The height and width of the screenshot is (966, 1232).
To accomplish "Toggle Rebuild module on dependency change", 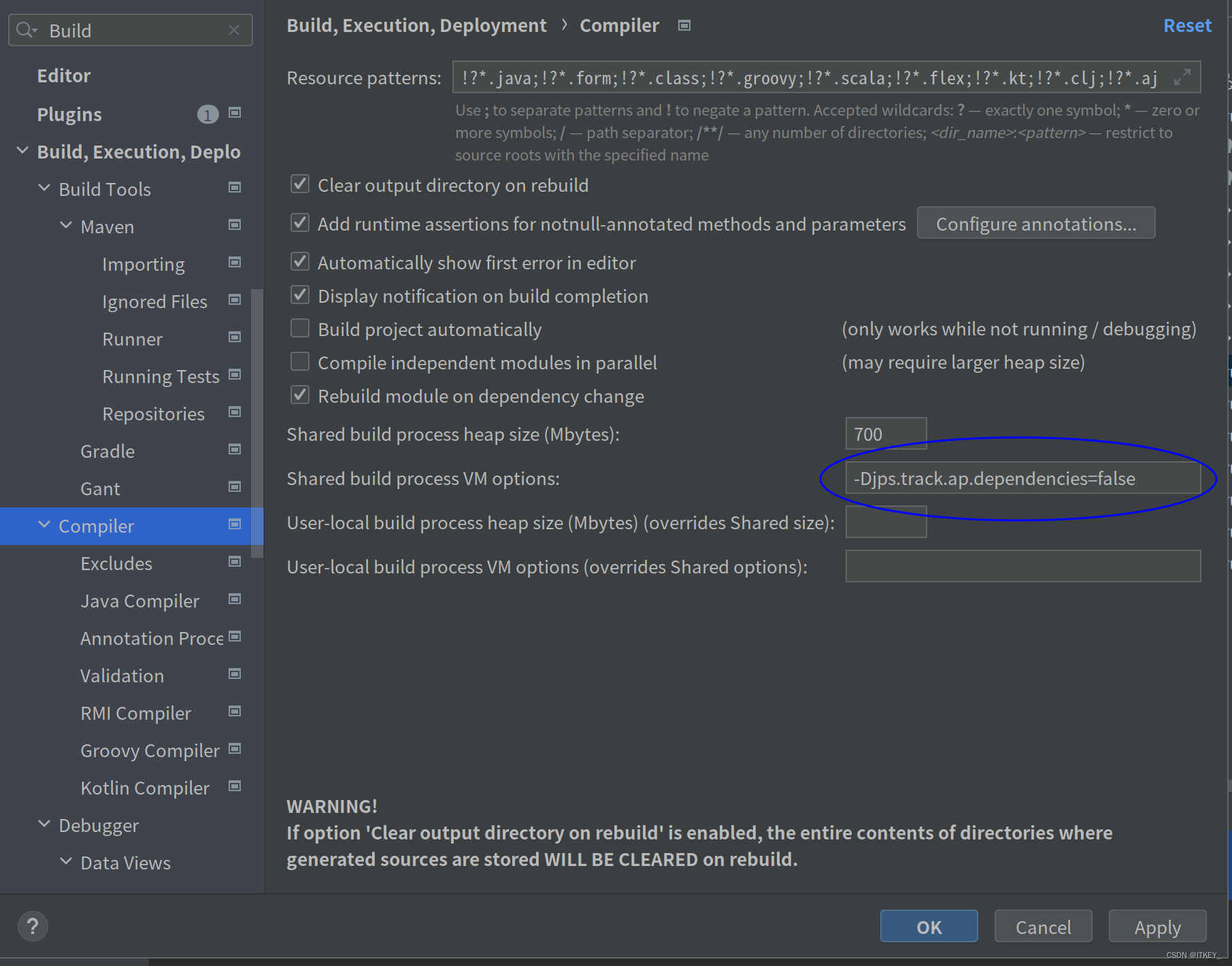I will 300,395.
